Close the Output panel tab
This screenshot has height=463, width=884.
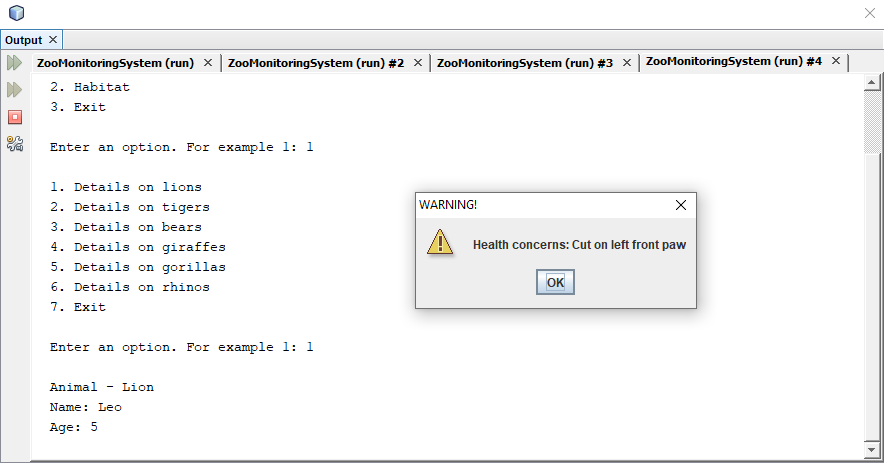pyautogui.click(x=53, y=39)
